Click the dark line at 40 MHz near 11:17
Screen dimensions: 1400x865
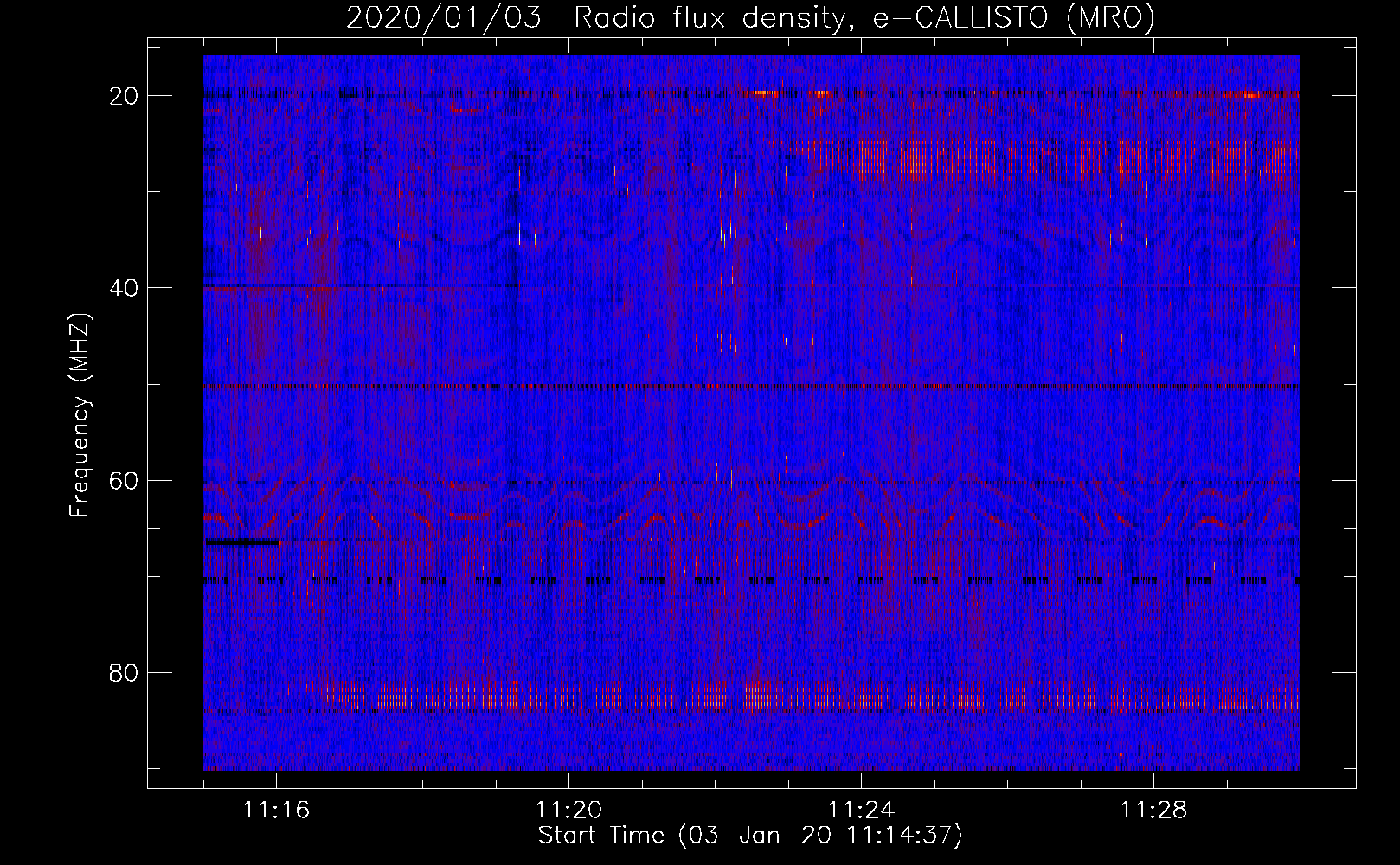(x=346, y=285)
